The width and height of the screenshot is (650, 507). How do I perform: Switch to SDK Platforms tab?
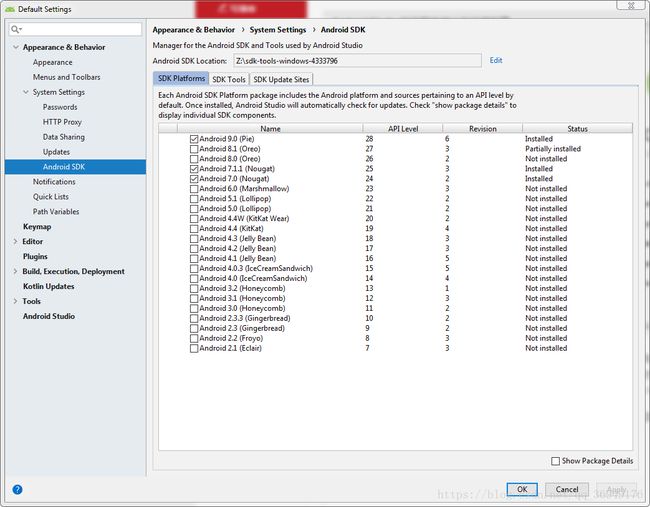coord(181,78)
